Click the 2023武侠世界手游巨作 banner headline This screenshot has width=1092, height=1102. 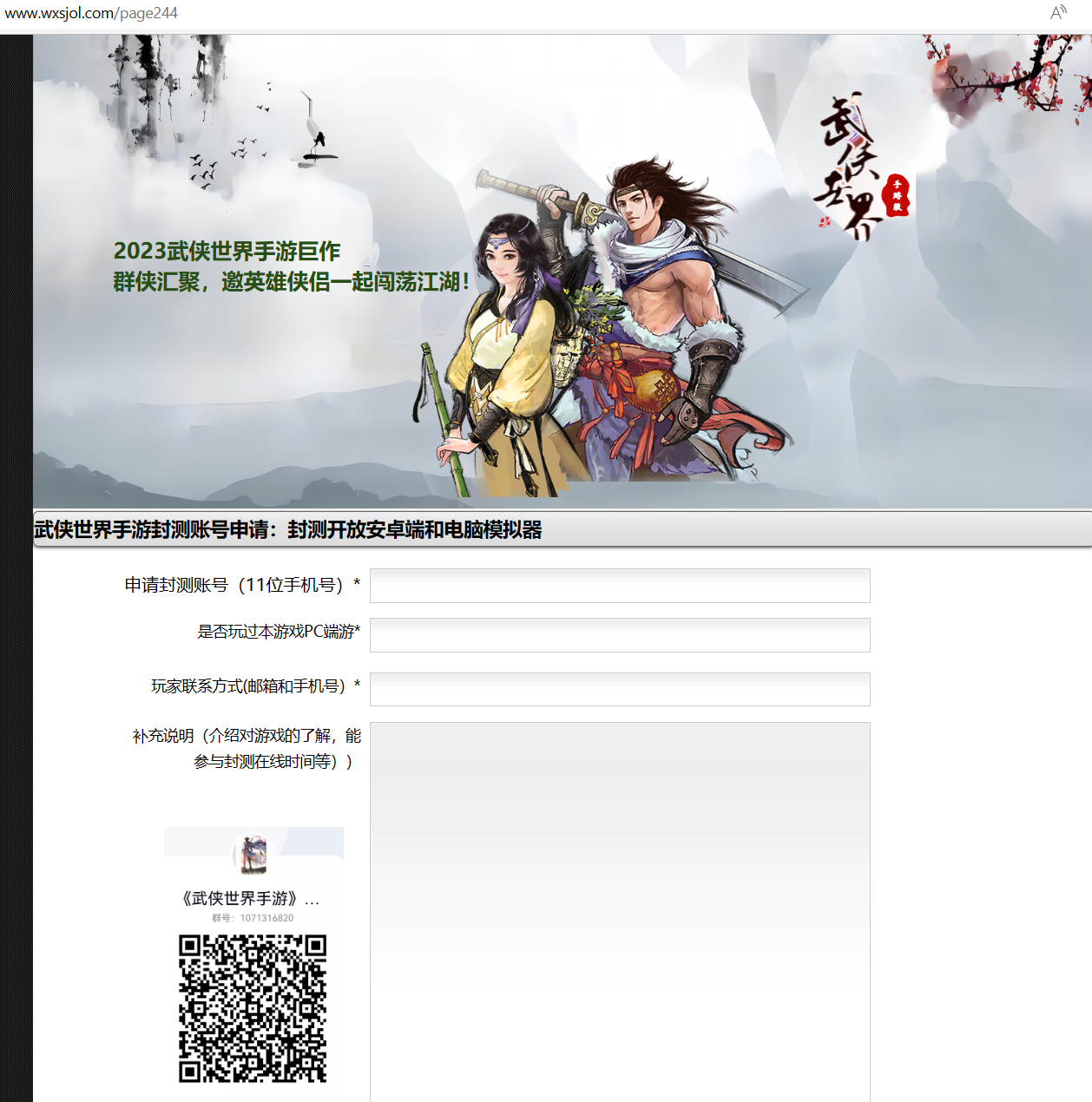(227, 252)
